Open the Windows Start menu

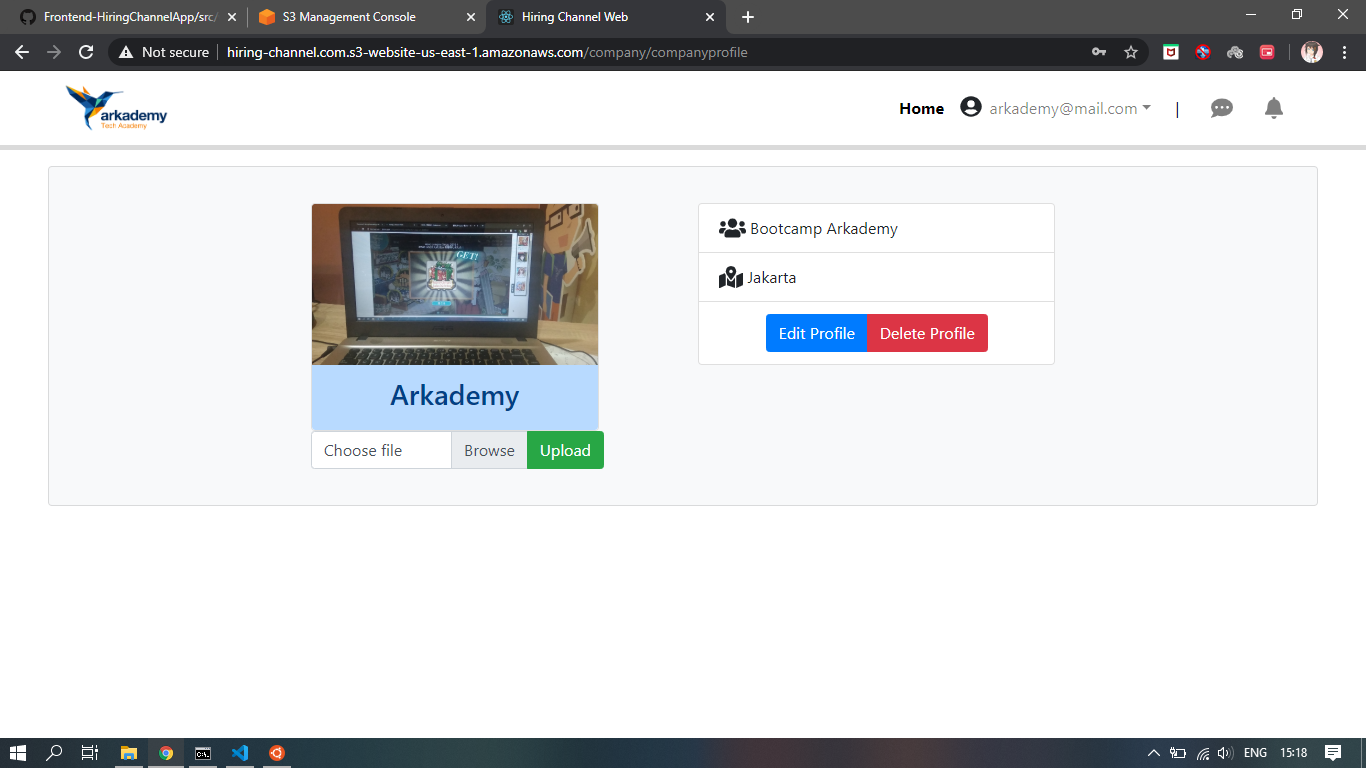pyautogui.click(x=17, y=753)
